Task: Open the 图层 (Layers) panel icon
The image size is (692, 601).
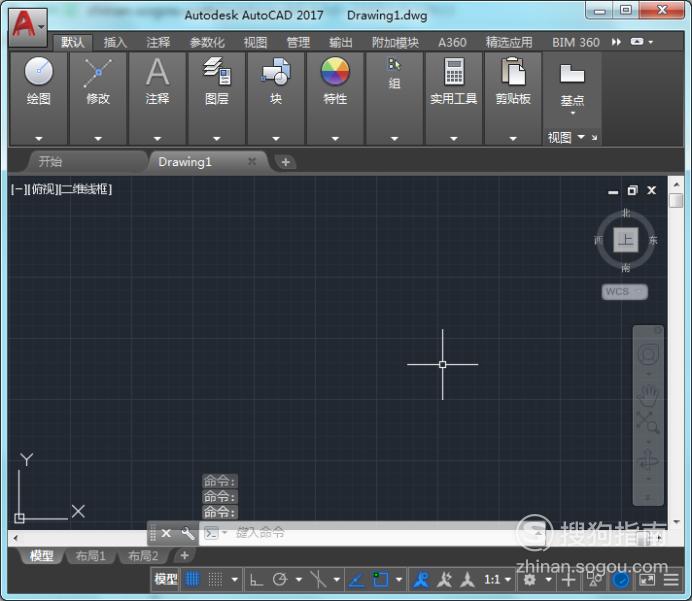Action: click(x=217, y=71)
